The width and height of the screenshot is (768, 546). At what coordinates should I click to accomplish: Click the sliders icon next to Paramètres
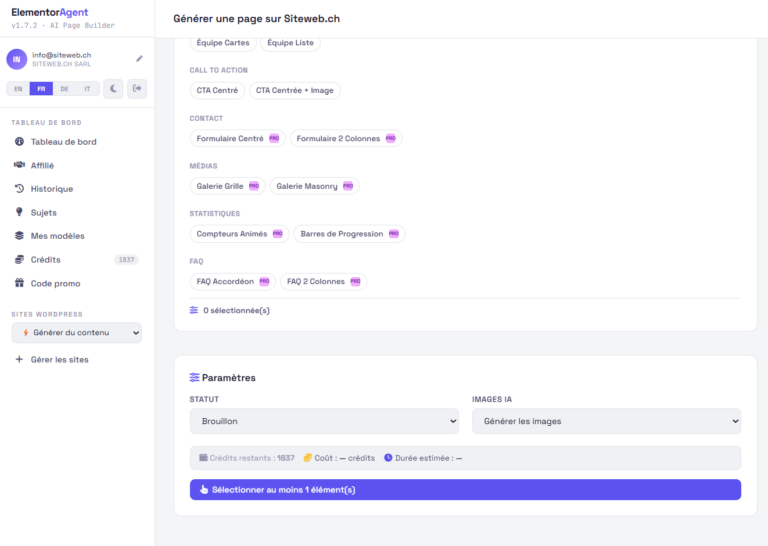click(194, 378)
